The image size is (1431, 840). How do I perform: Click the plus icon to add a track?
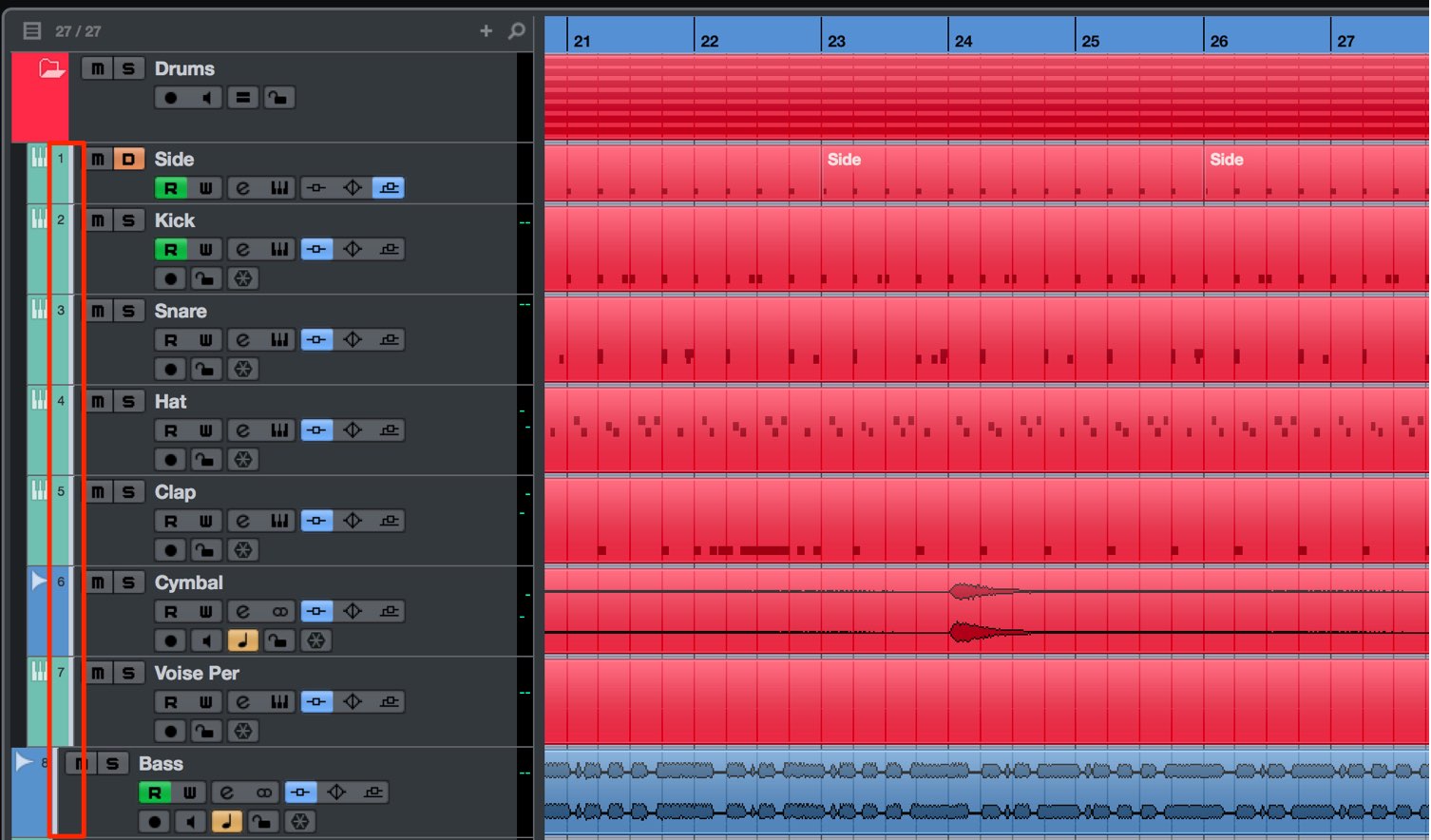(487, 30)
